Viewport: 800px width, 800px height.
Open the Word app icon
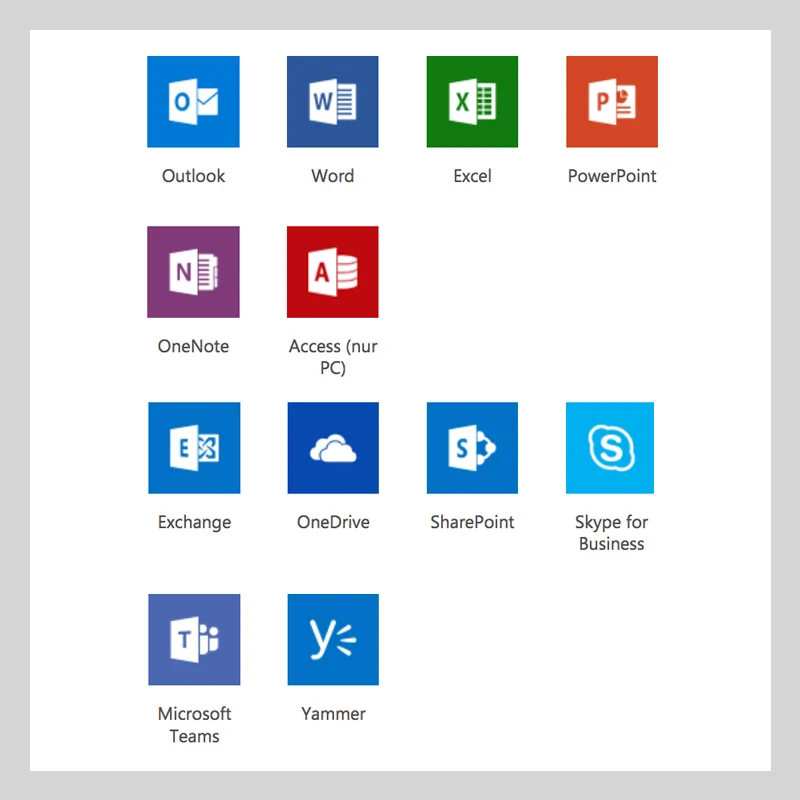tap(333, 102)
